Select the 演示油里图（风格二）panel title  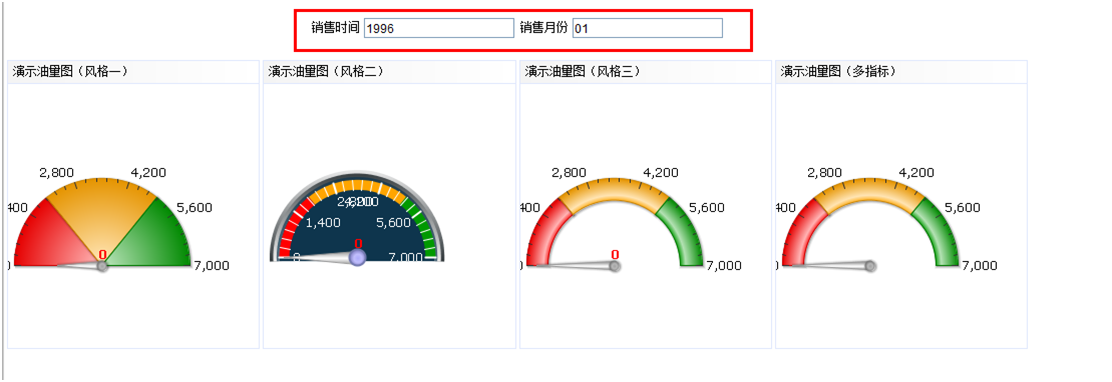coord(327,71)
